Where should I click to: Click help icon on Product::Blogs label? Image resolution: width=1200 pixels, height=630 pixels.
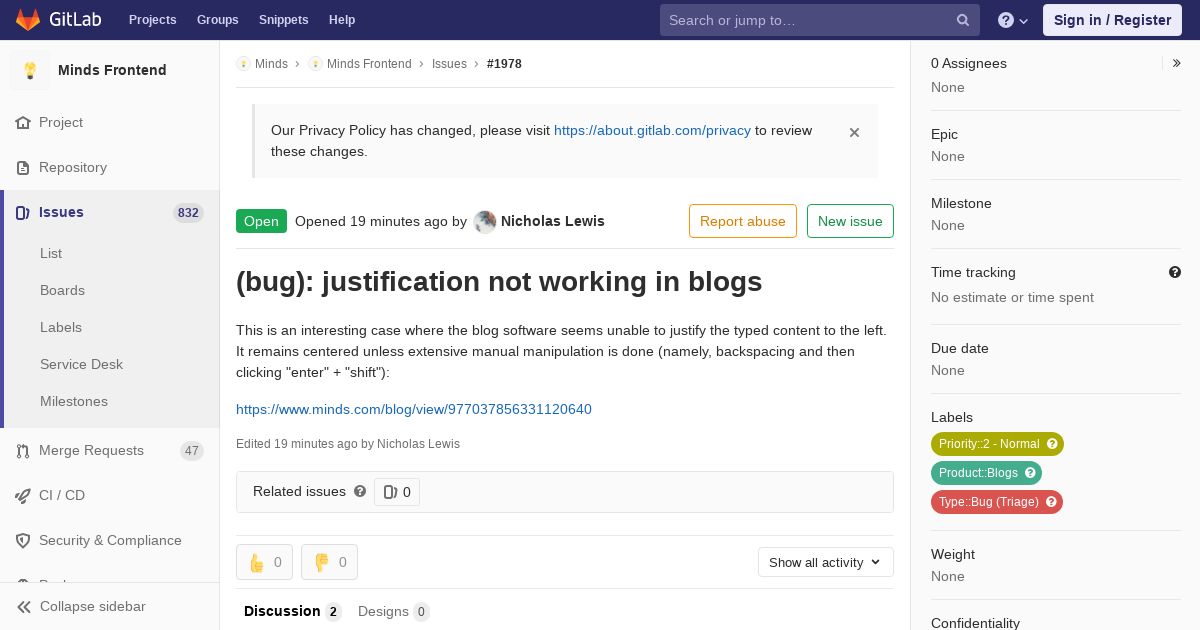click(1030, 473)
